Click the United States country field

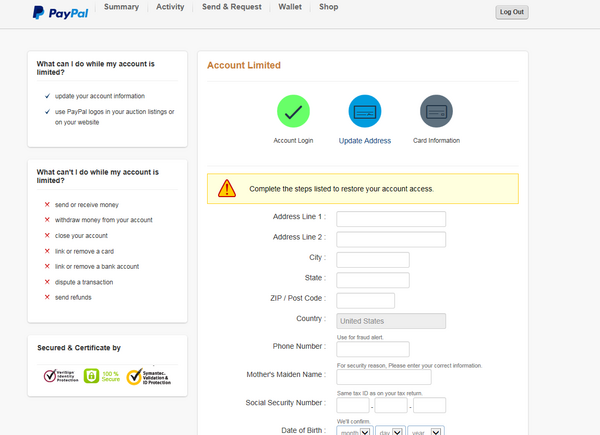point(391,321)
